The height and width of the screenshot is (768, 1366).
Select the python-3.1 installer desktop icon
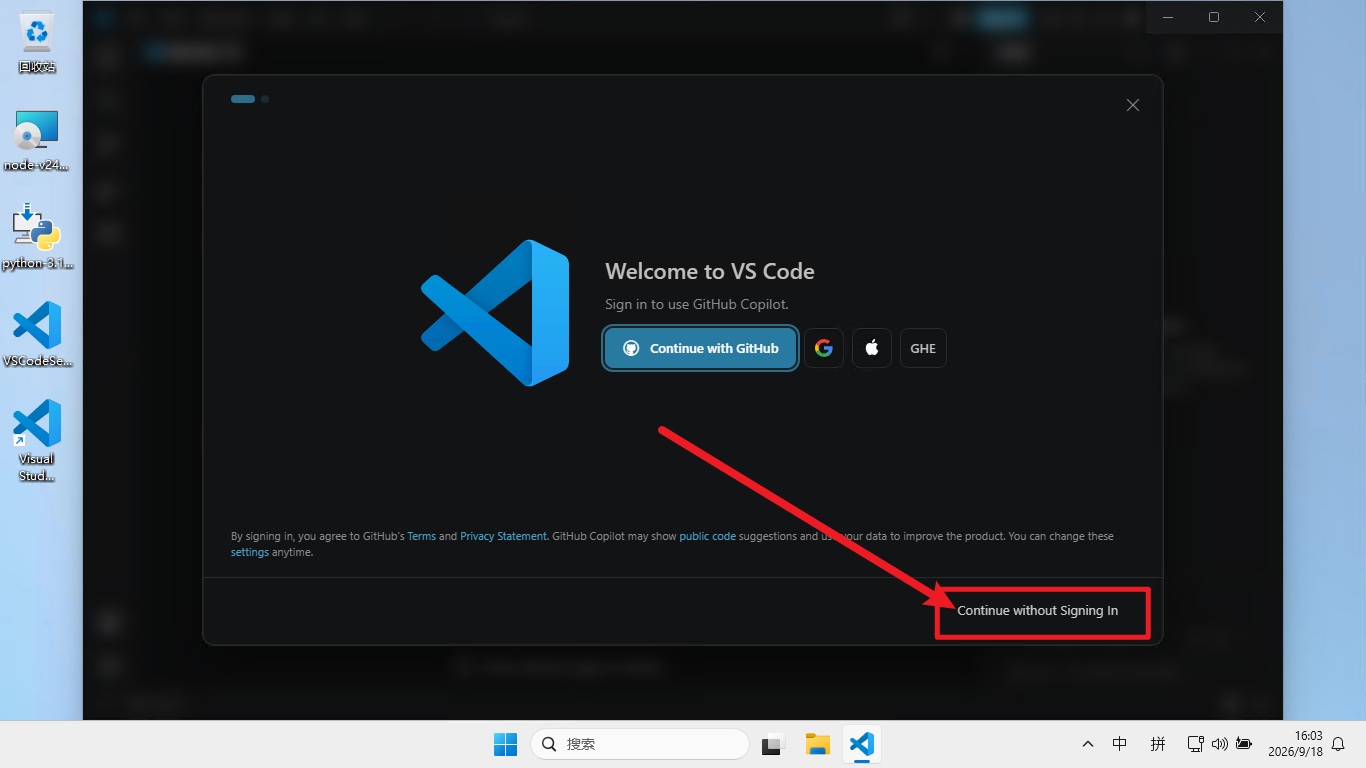tap(37, 237)
